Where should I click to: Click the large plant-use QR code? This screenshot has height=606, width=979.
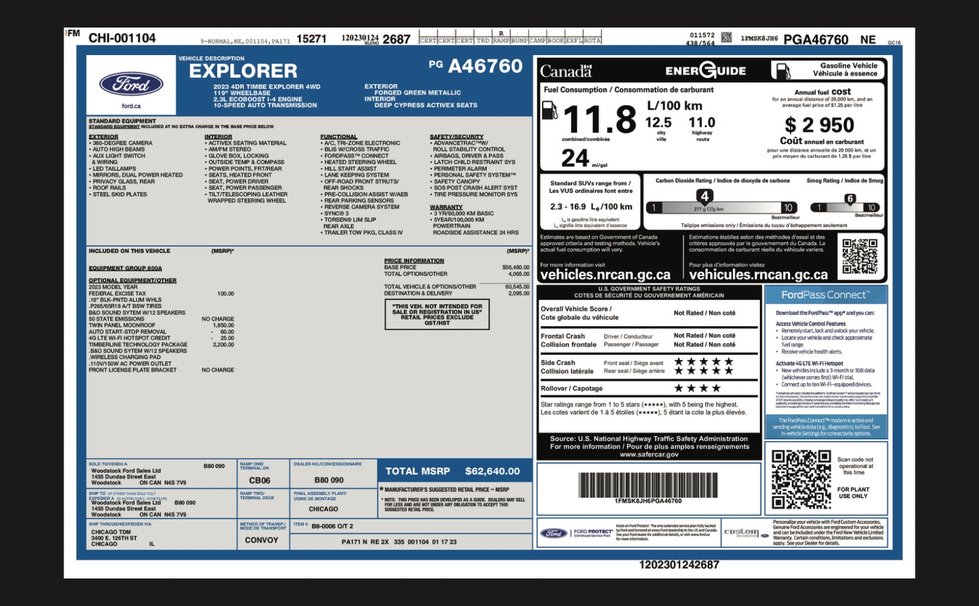coord(800,479)
